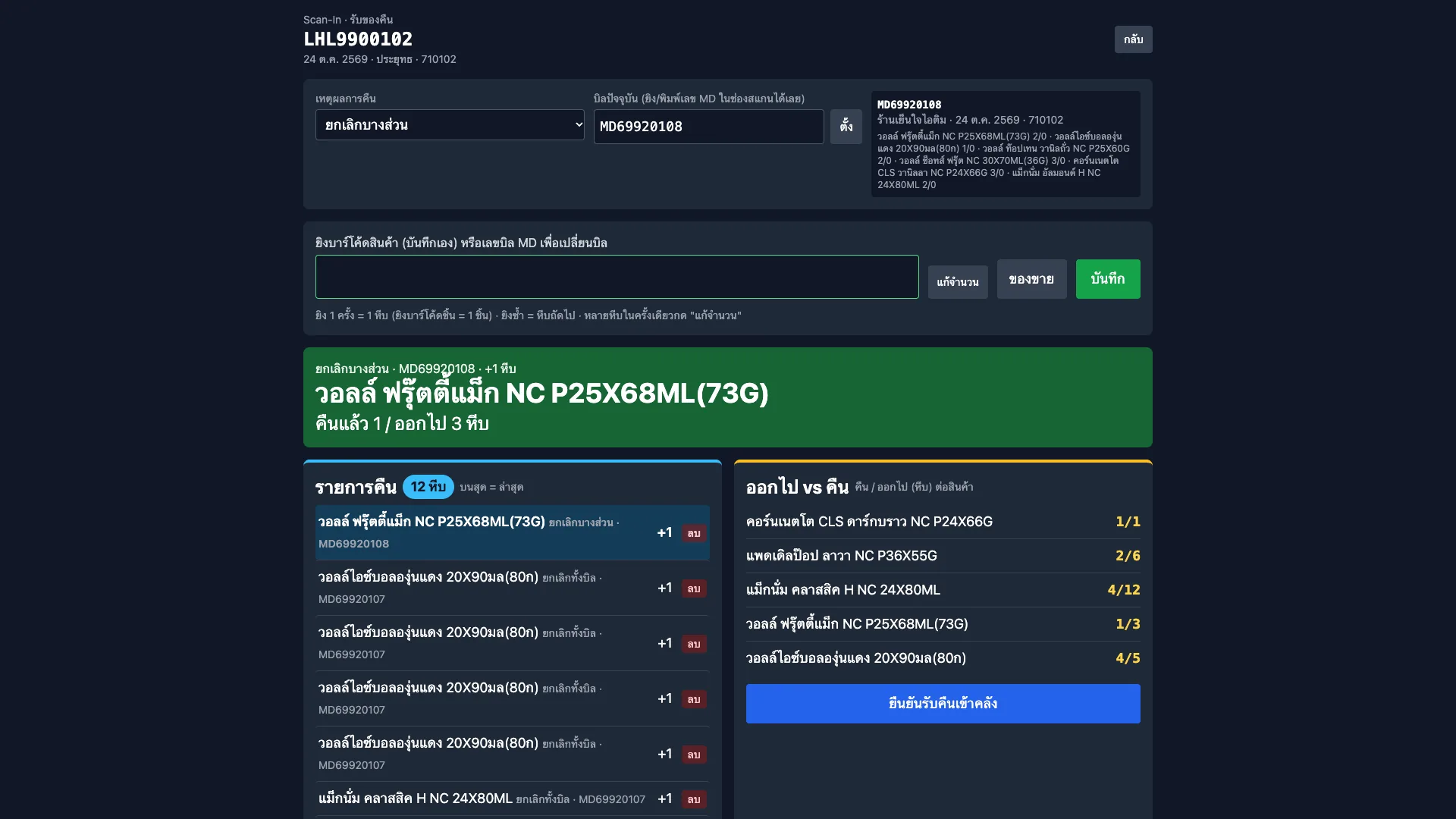Select แม็กนั่ม คลาสสิค H NC 24X80ML comparison row
The image size is (1456, 819).
(x=943, y=590)
